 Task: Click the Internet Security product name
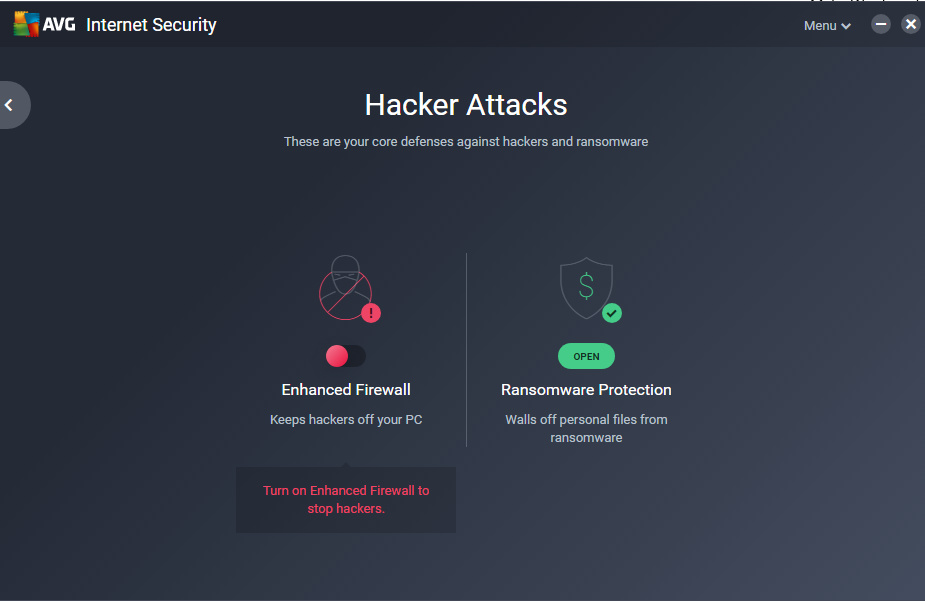[x=151, y=25]
